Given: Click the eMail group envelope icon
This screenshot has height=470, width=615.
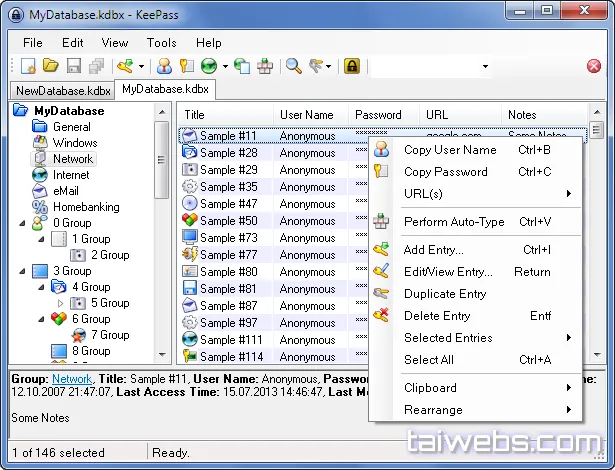Looking at the screenshot, I should 40,191.
